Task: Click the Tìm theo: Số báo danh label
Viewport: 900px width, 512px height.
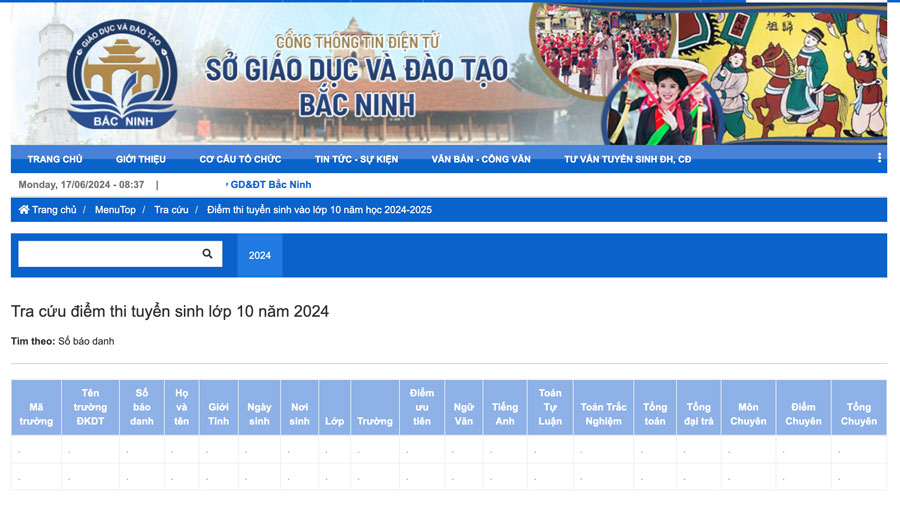Action: [63, 341]
